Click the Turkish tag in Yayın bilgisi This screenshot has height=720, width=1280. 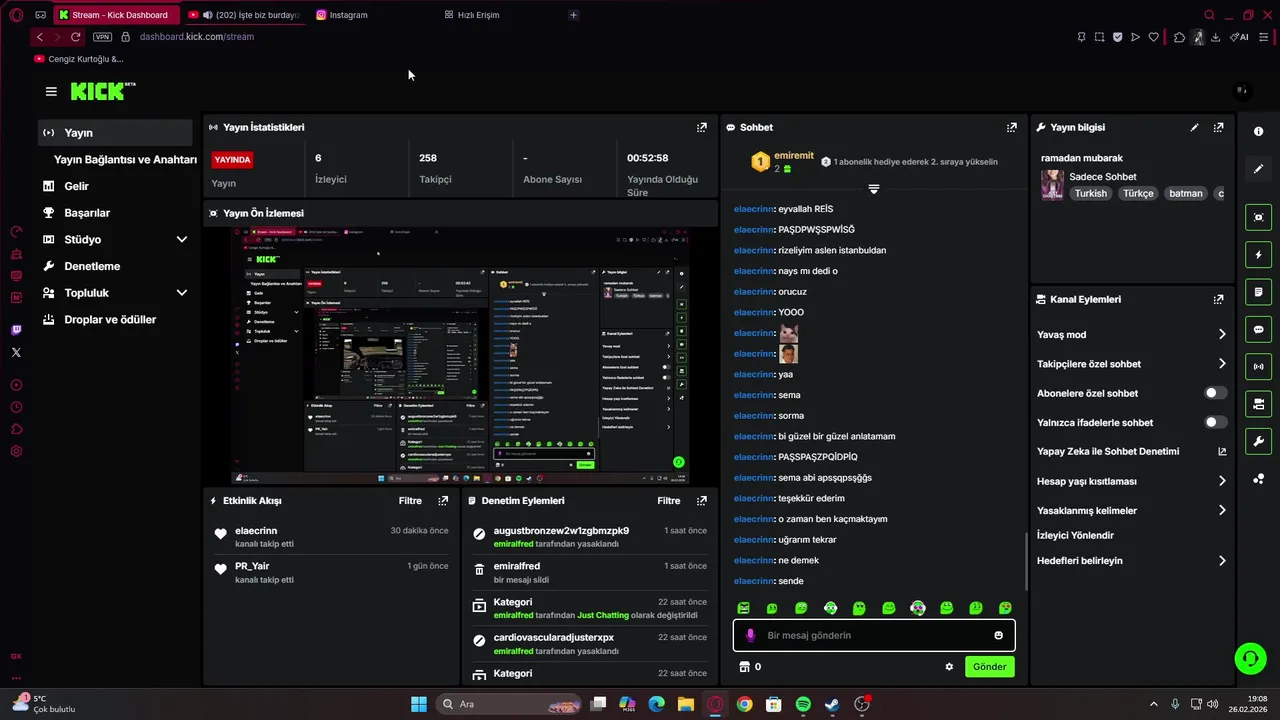click(x=1091, y=194)
